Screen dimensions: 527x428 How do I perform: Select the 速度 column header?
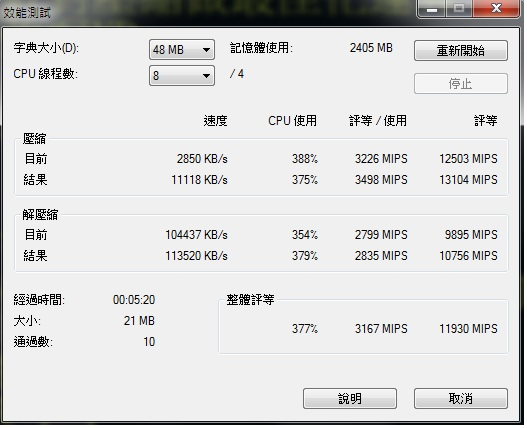[215, 121]
